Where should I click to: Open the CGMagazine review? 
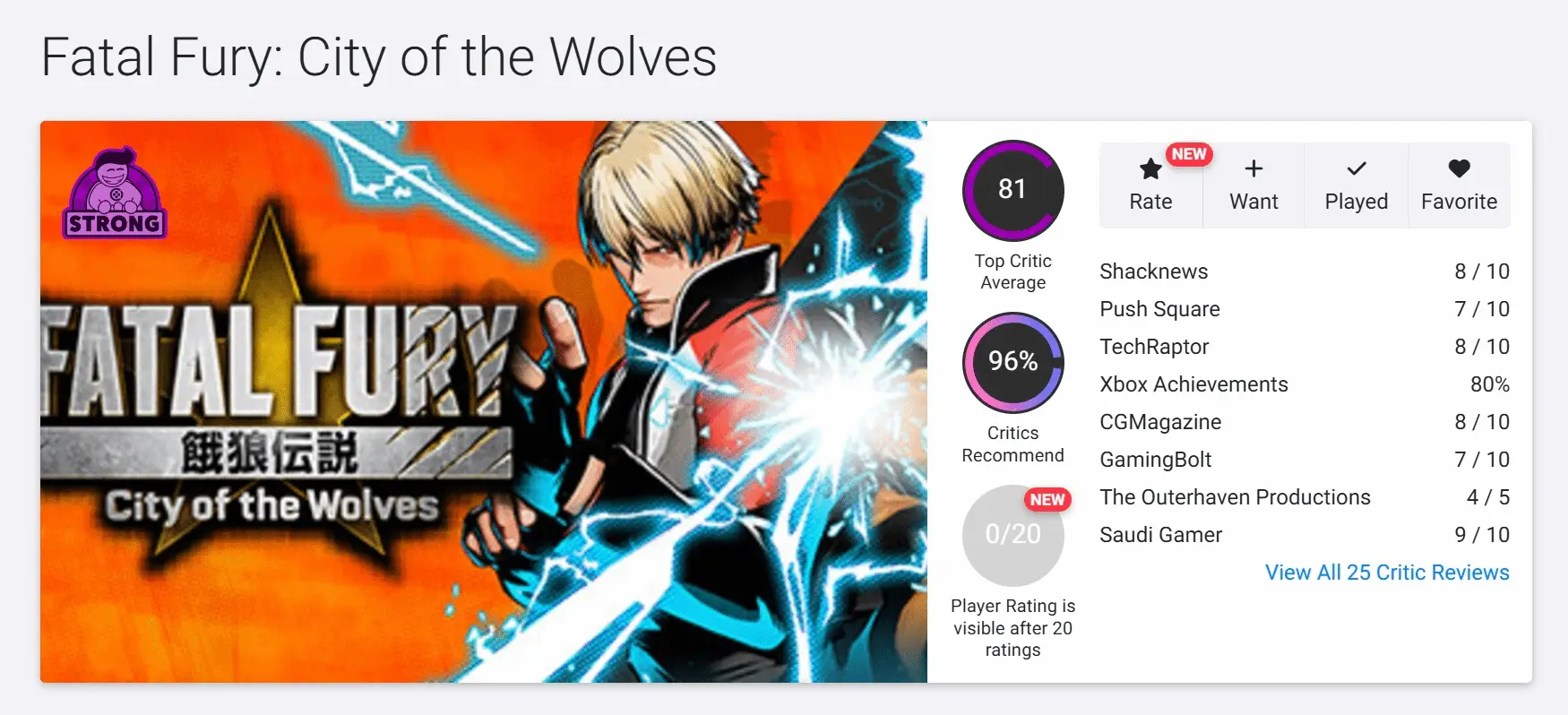click(x=1305, y=422)
